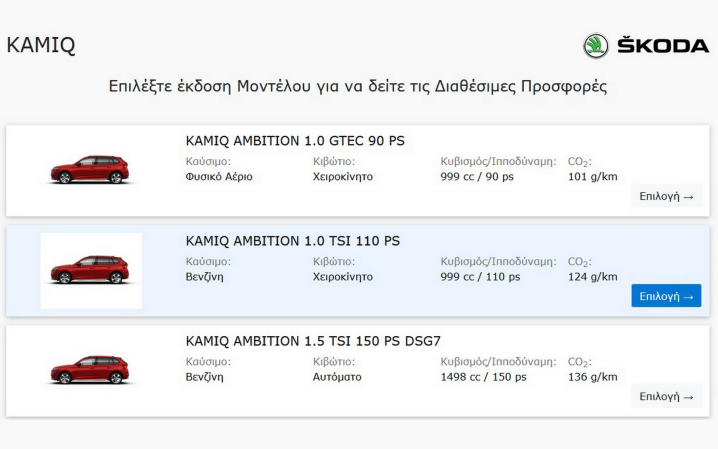This screenshot has height=449, width=718.
Task: Open the red Kamiq 1.5 TSI DSG7 thumbnail
Action: 90,370
